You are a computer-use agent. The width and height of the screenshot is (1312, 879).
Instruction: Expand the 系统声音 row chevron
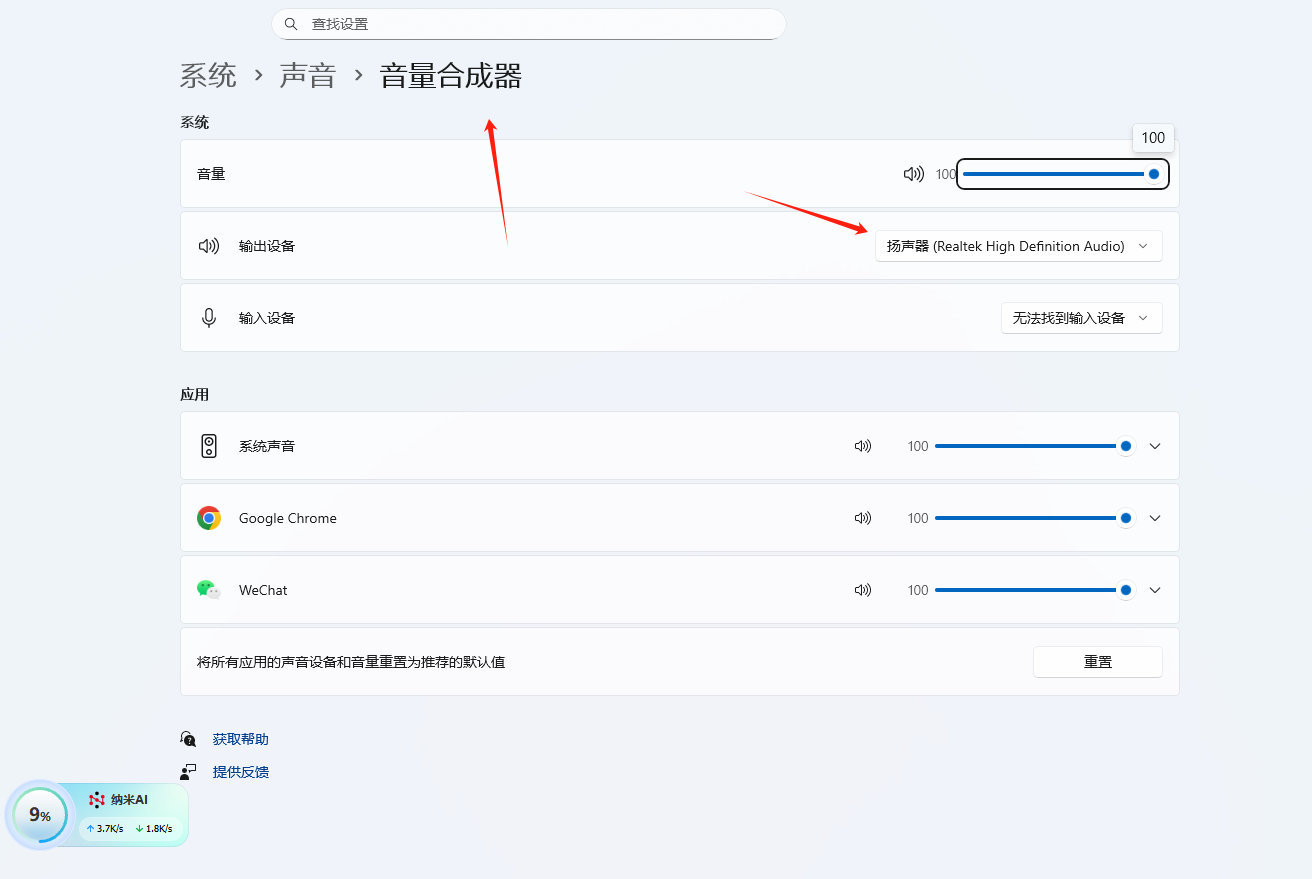[x=1155, y=446]
